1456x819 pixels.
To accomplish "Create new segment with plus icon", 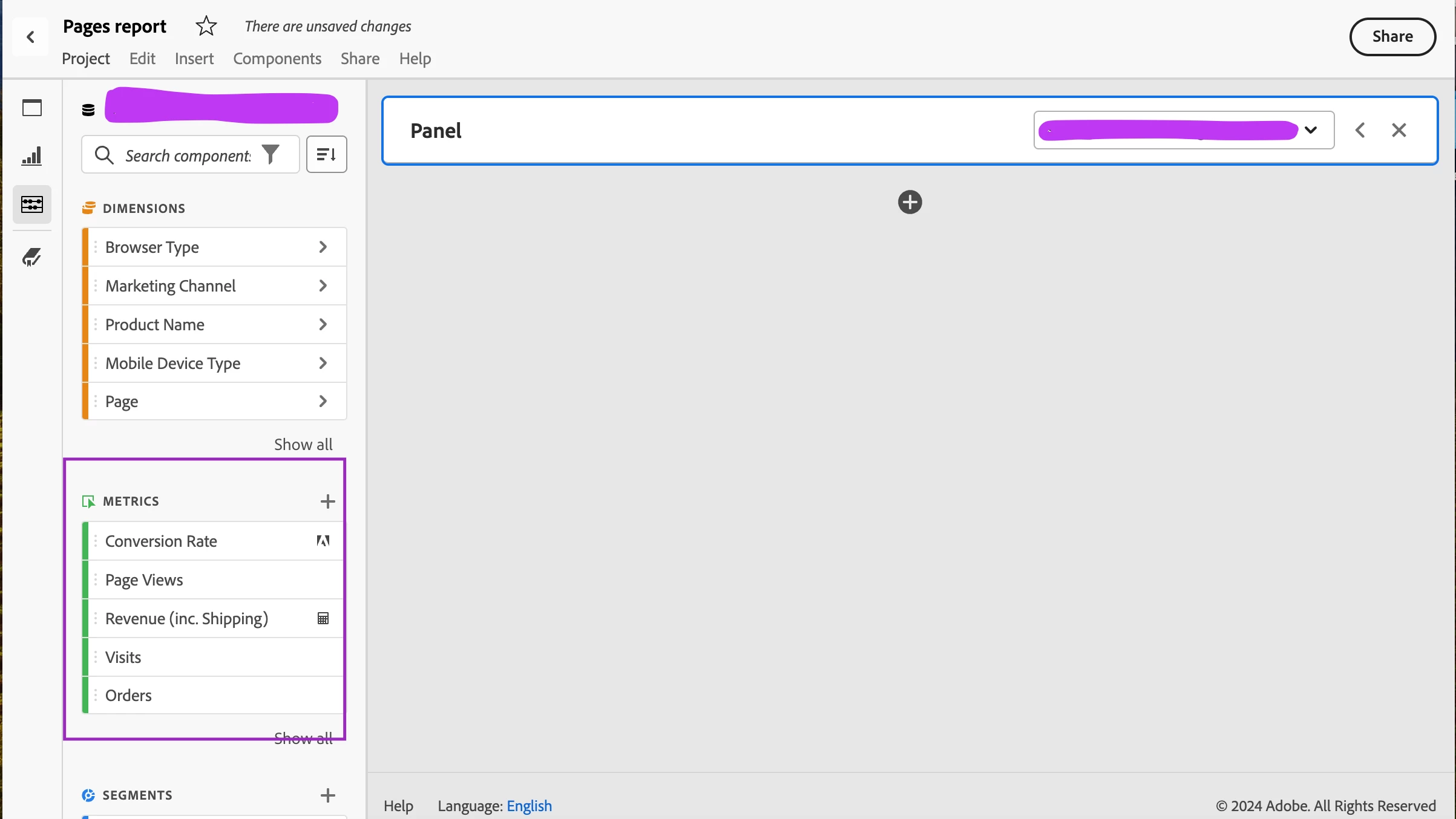I will coord(327,795).
